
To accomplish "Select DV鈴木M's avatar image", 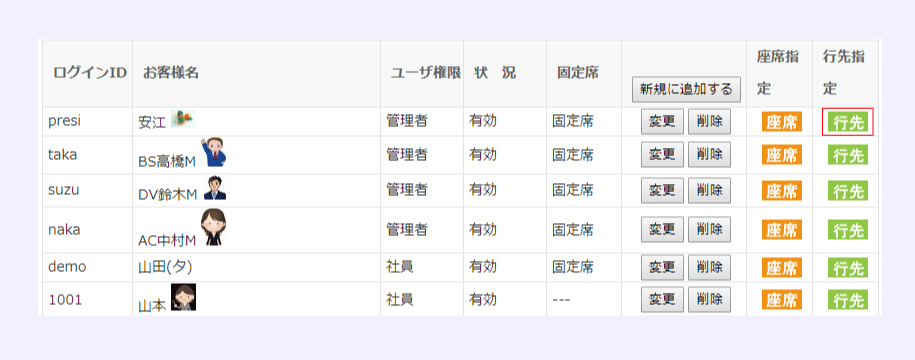I will pos(215,188).
